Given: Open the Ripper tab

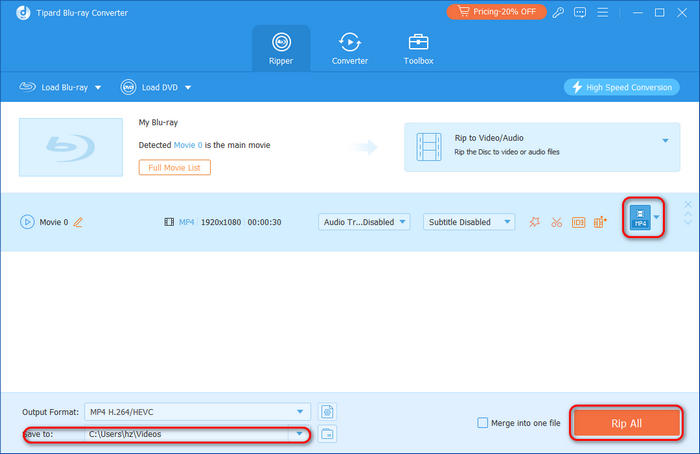Looking at the screenshot, I should pos(281,49).
